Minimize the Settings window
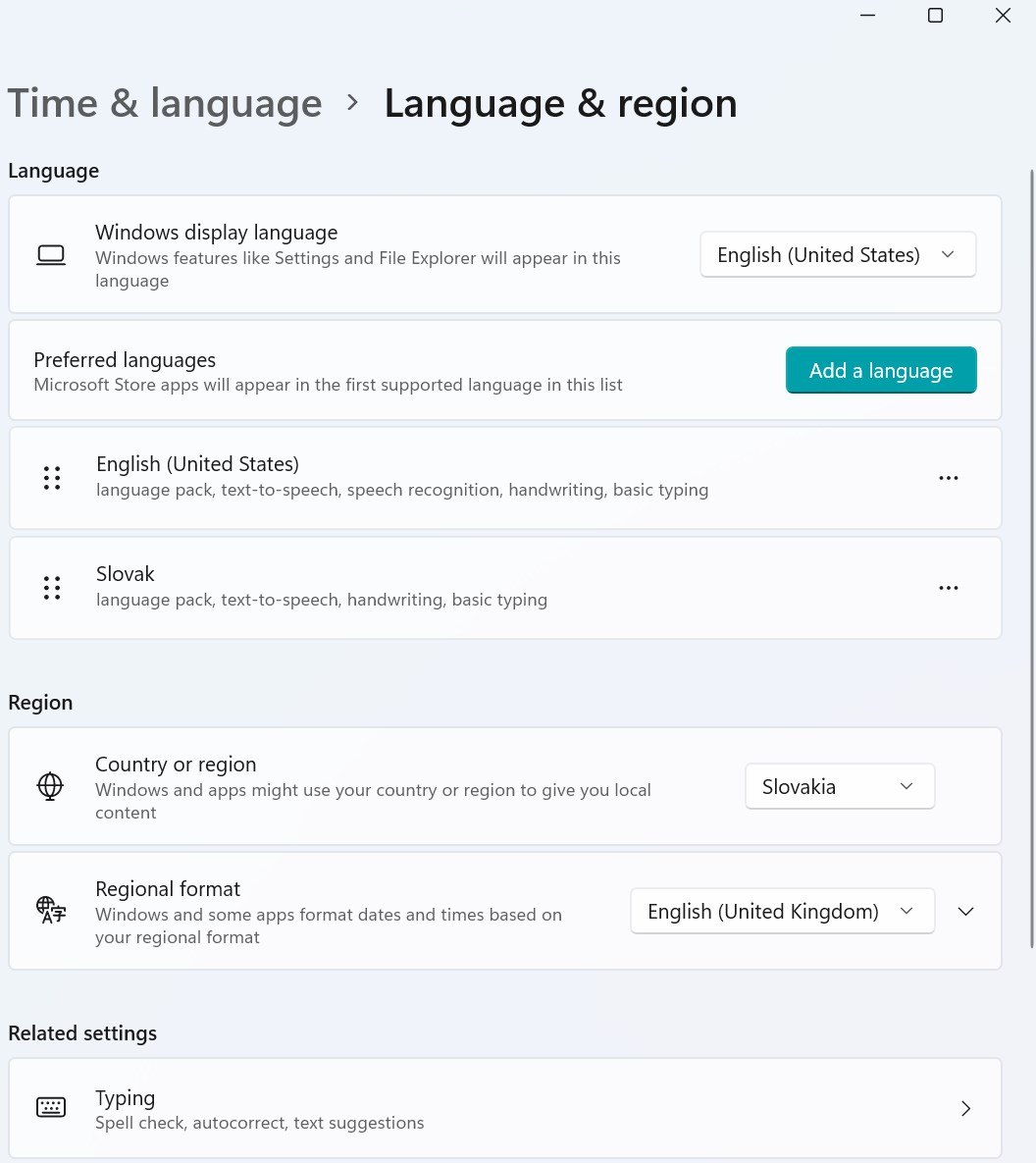The image size is (1036, 1163). [x=867, y=15]
